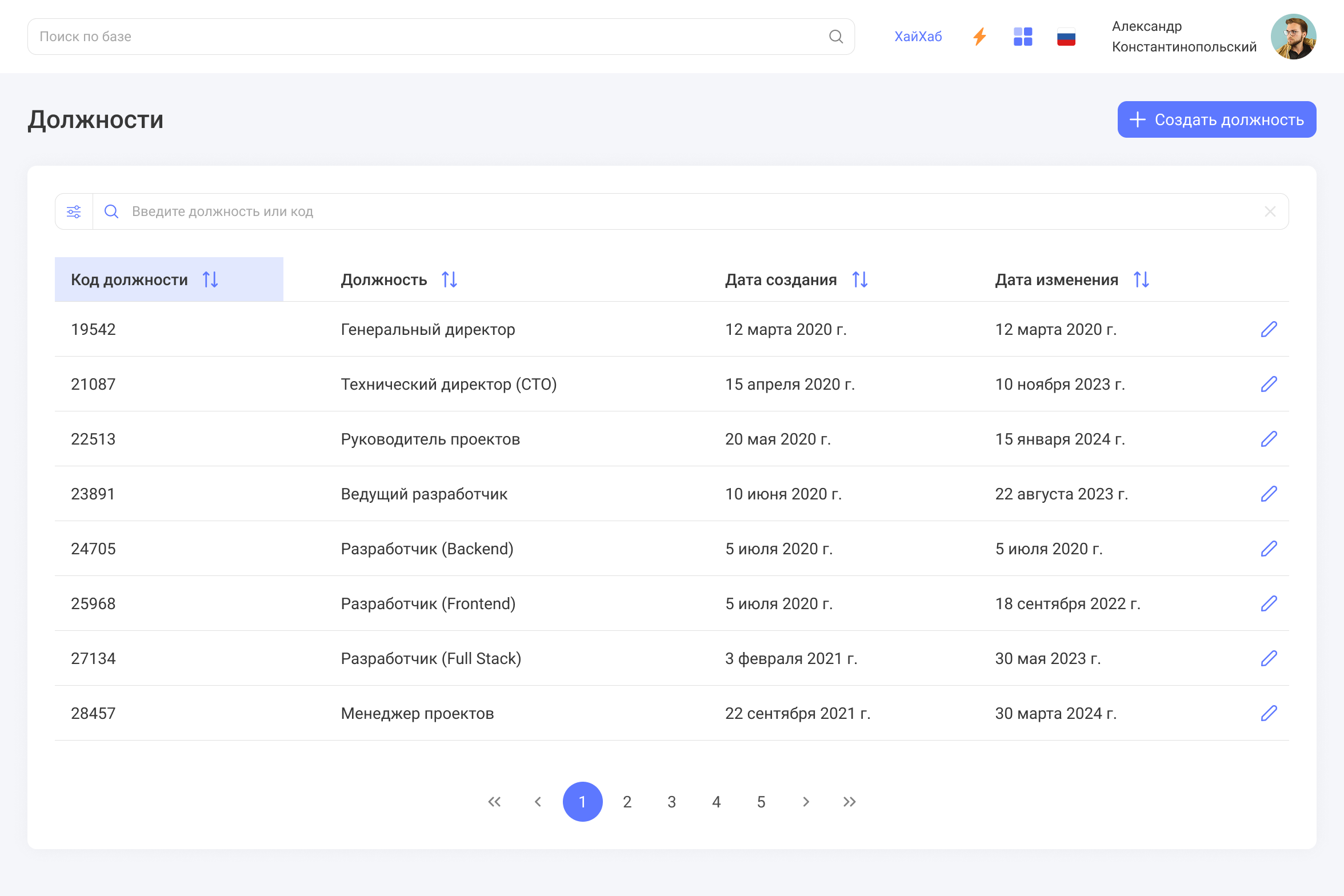Click the Russian flag language icon

pyautogui.click(x=1066, y=37)
